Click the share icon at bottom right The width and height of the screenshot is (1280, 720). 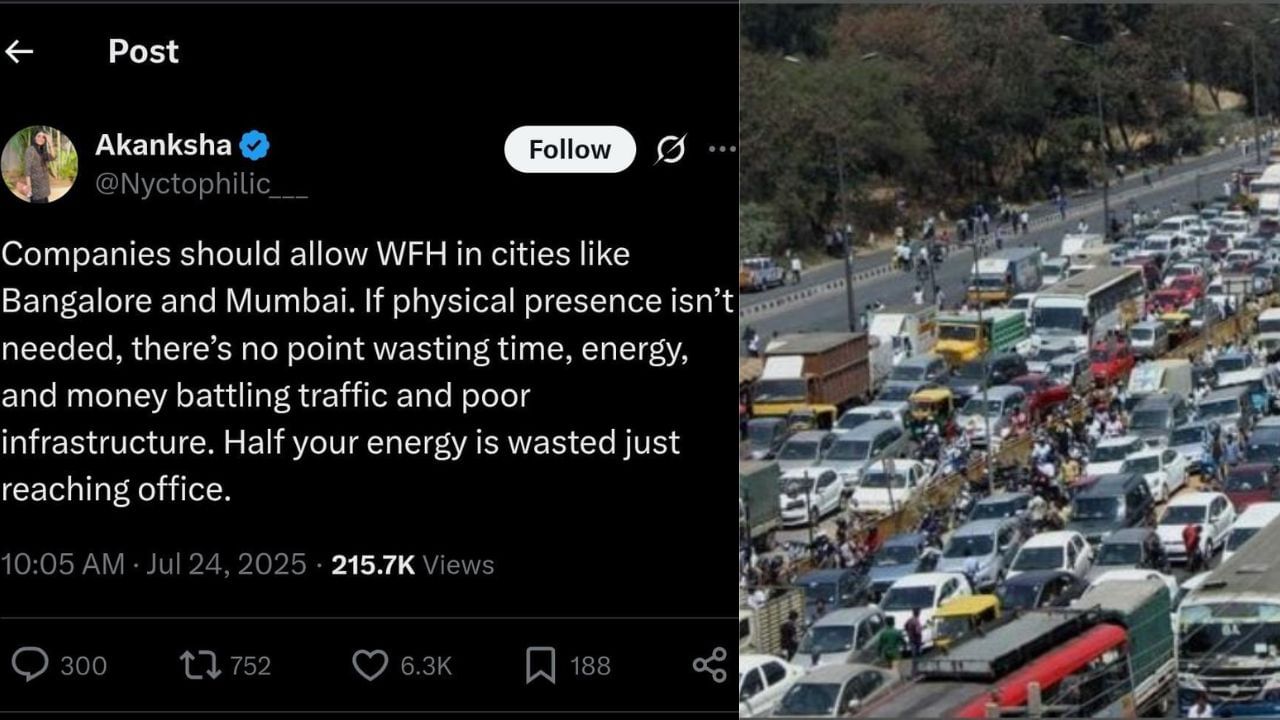pos(709,665)
